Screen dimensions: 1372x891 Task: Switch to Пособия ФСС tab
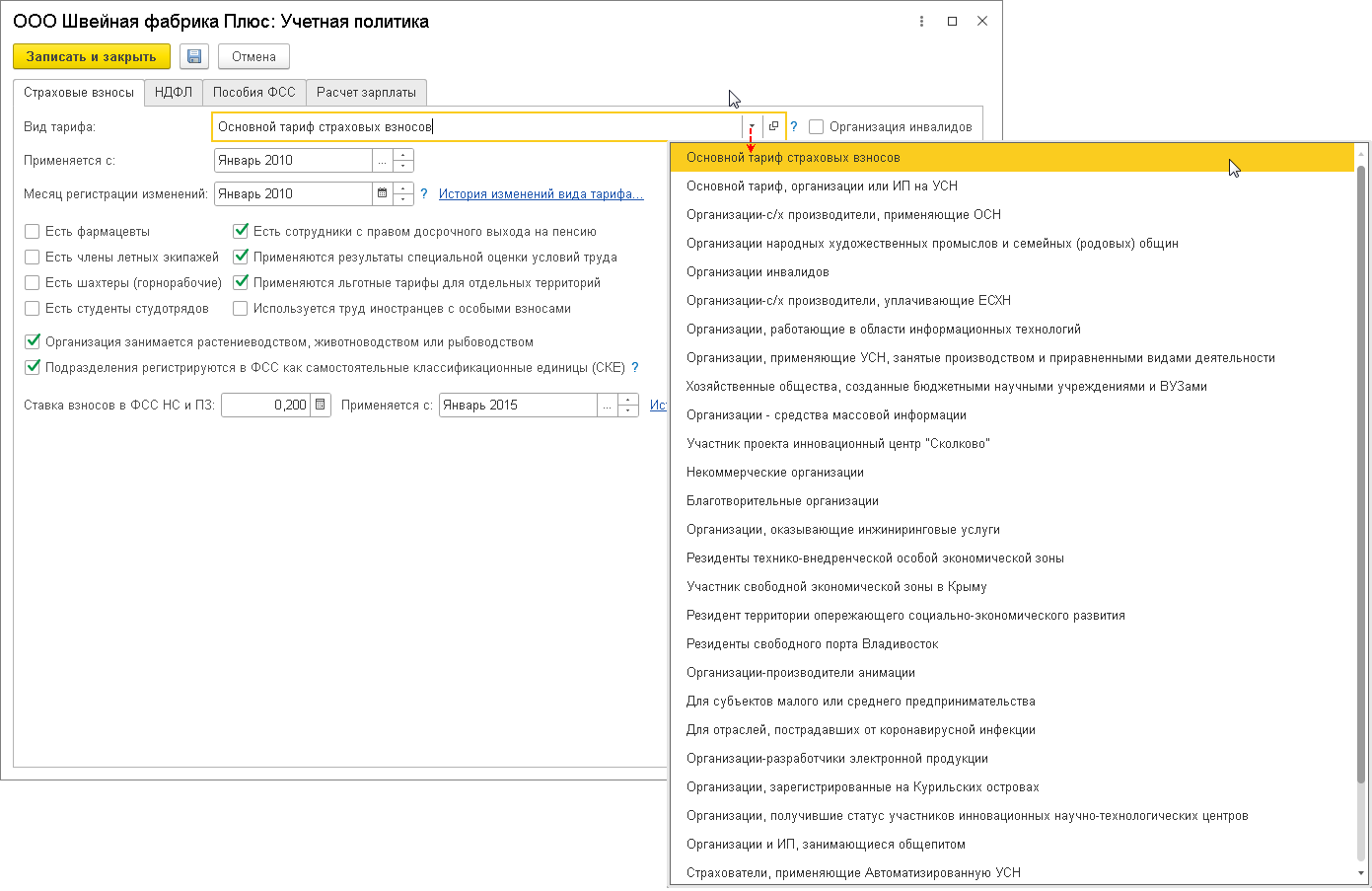[254, 92]
